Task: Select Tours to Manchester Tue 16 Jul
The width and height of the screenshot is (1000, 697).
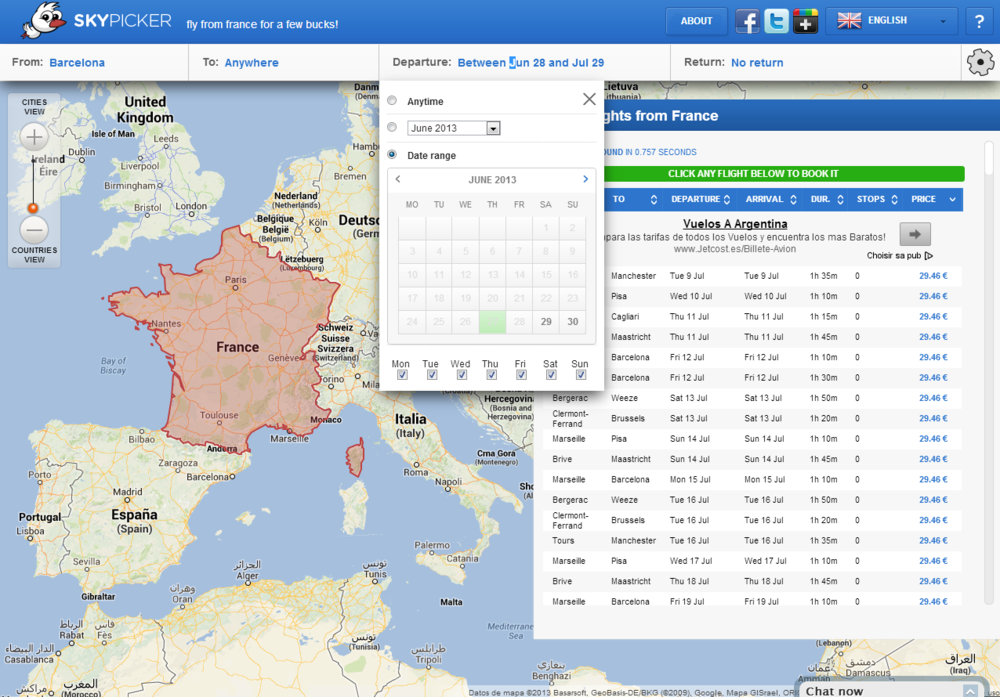Action: click(753, 540)
